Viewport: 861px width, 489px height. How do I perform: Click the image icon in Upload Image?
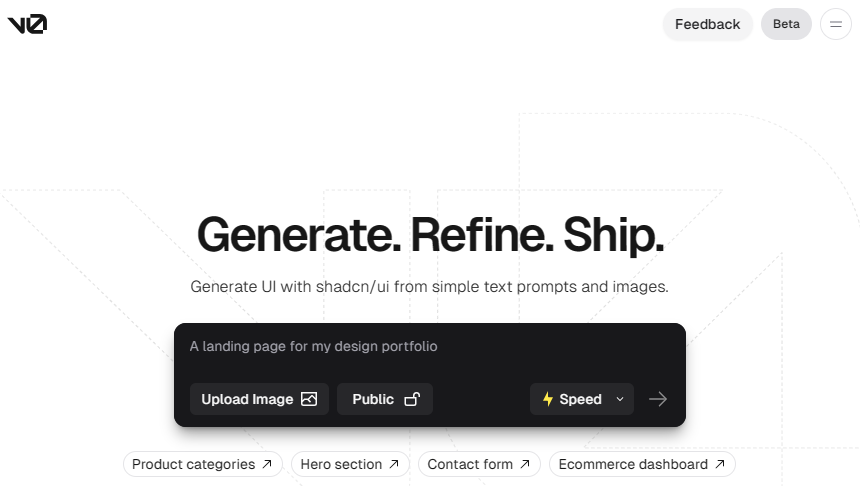click(309, 399)
